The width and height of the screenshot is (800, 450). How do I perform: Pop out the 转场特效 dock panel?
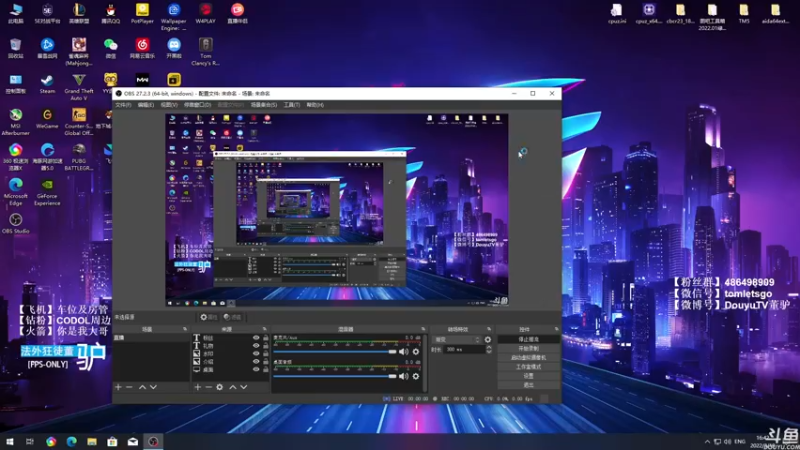pyautogui.click(x=489, y=329)
